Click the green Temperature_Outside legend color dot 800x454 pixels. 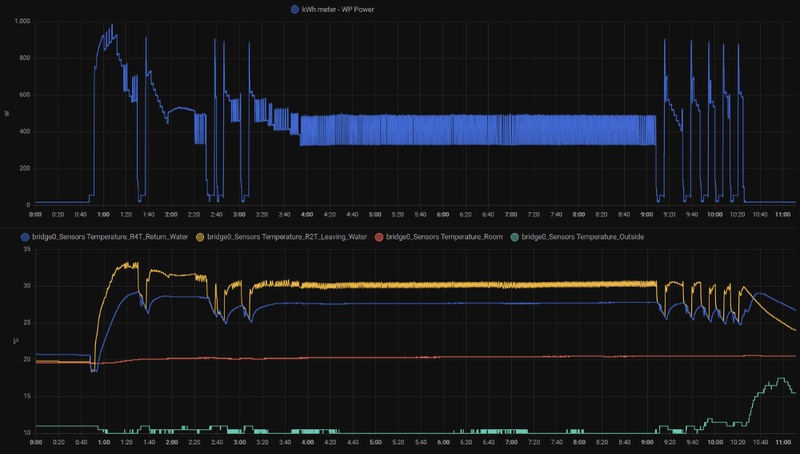(x=514, y=237)
